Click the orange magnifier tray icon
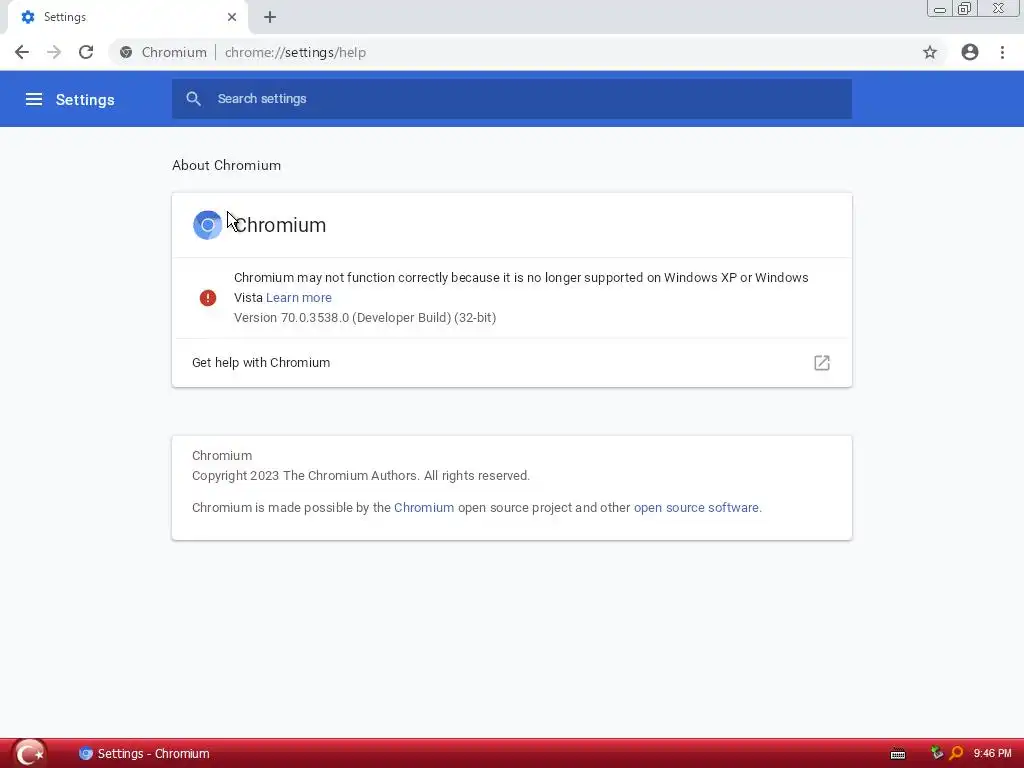 (x=956, y=753)
